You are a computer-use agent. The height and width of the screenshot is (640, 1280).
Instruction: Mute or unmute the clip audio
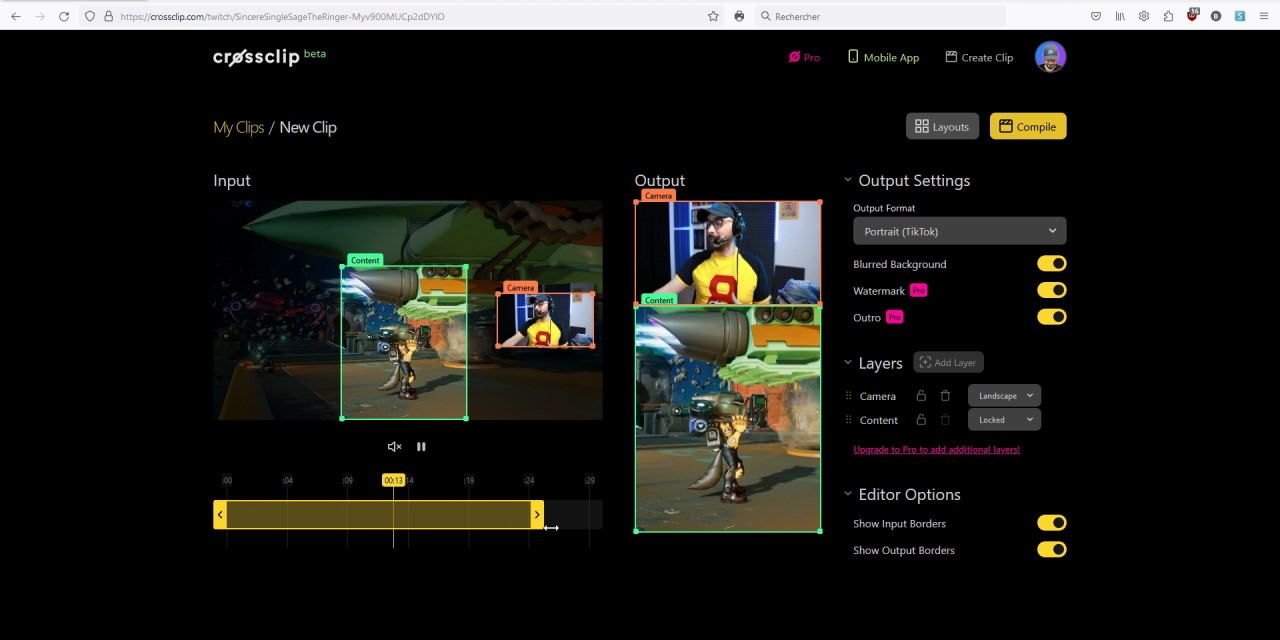[x=394, y=447]
